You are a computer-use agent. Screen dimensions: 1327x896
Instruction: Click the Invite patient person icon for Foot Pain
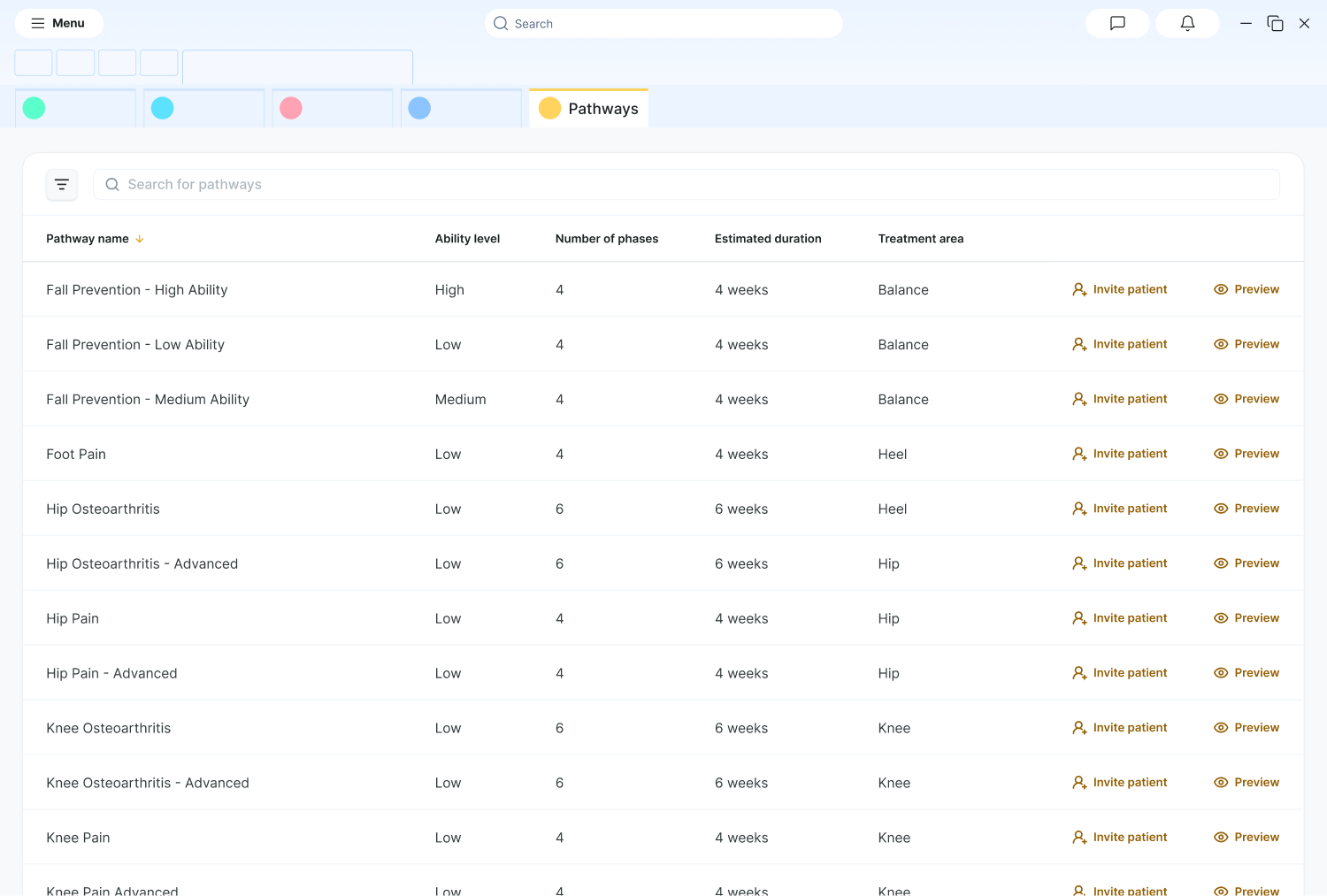tap(1079, 454)
